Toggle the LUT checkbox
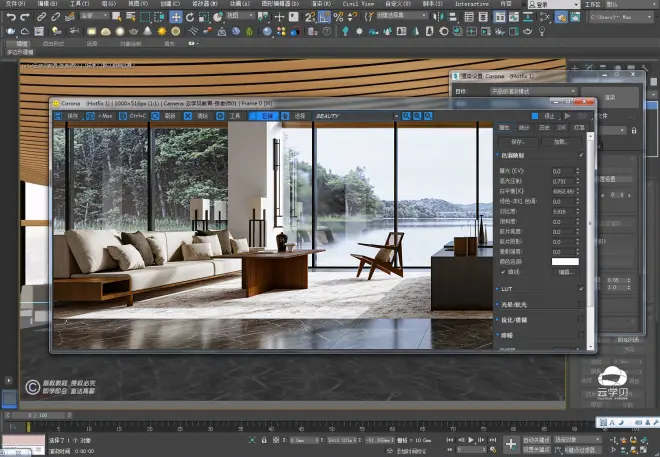The image size is (660, 457). point(580,288)
